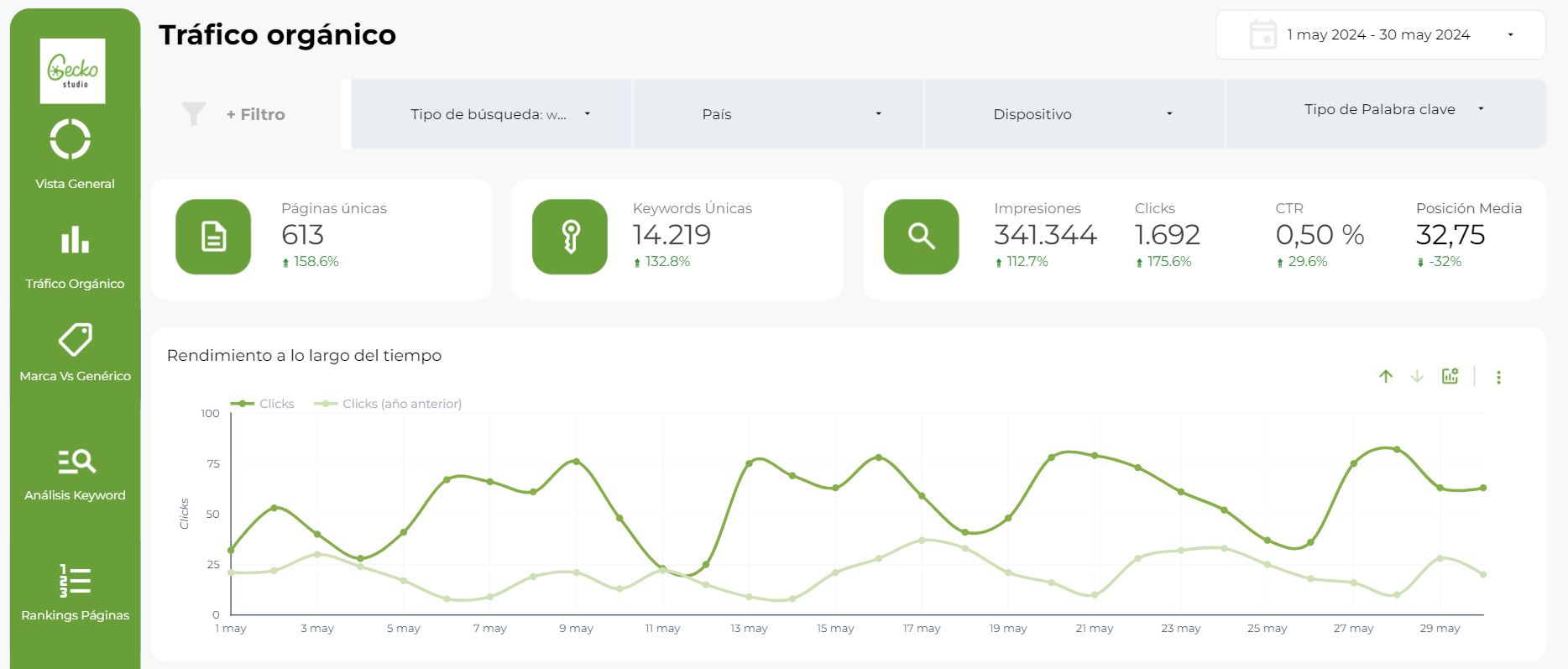Open Rankings Páginas numbered list icon

click(75, 581)
